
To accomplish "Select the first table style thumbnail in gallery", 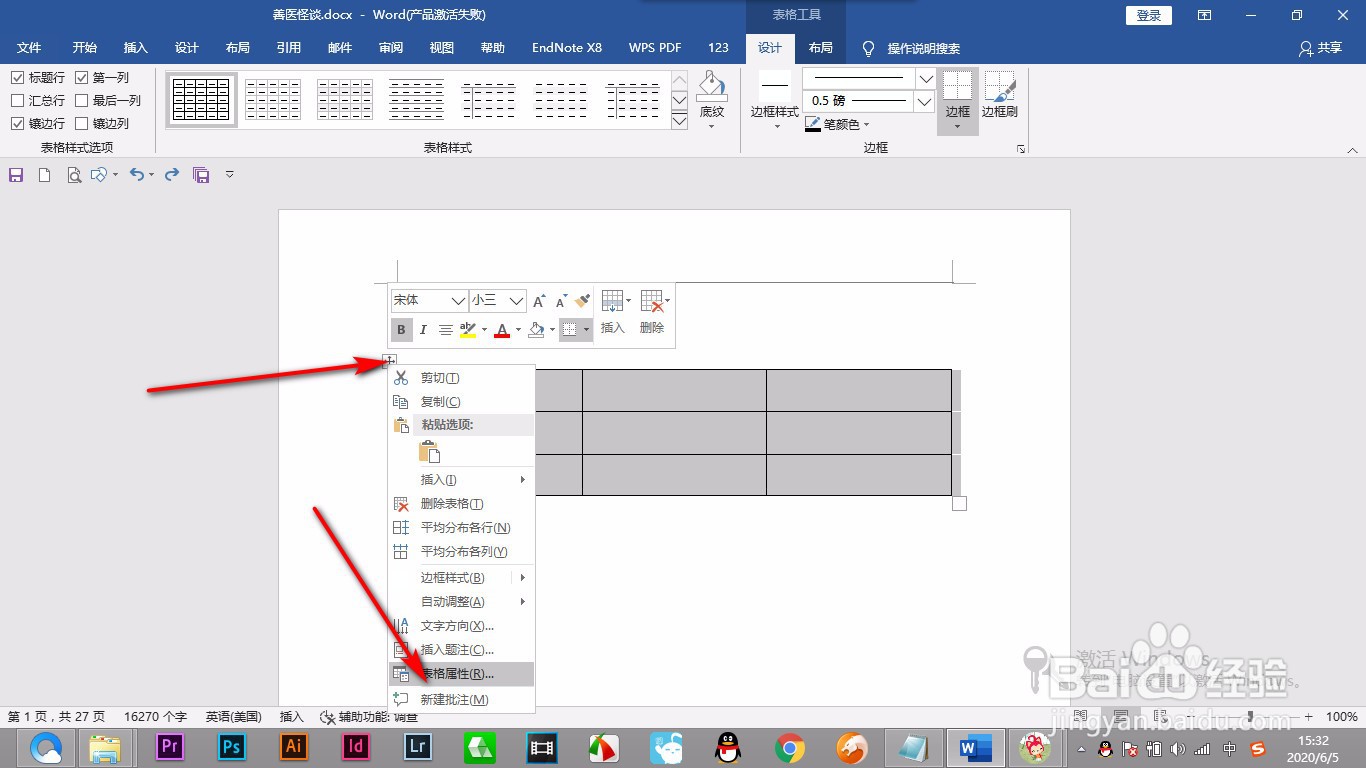I will [202, 99].
